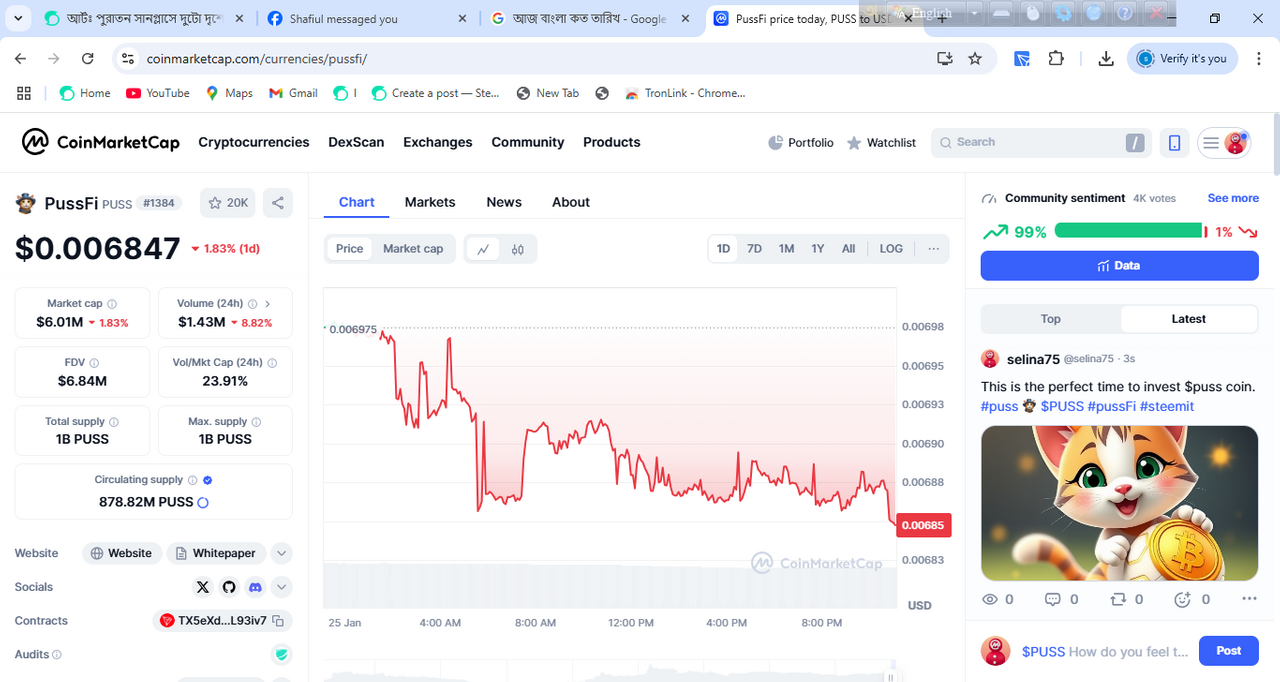
Task: Click the blue extension icon in Chrome toolbar
Action: (x=1022, y=59)
